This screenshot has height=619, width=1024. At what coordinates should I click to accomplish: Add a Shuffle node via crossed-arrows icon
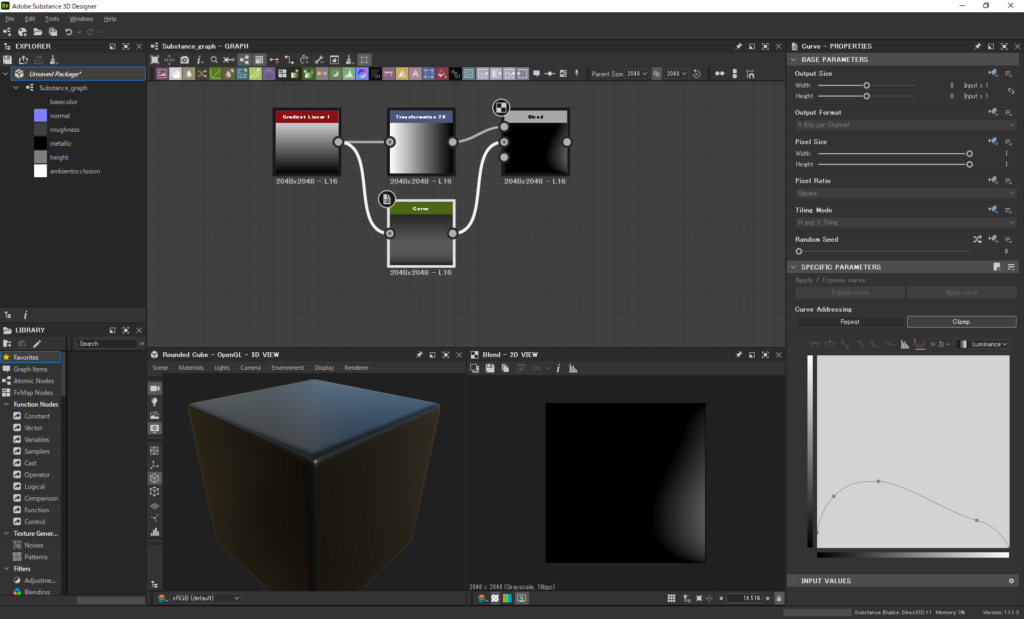[202, 74]
